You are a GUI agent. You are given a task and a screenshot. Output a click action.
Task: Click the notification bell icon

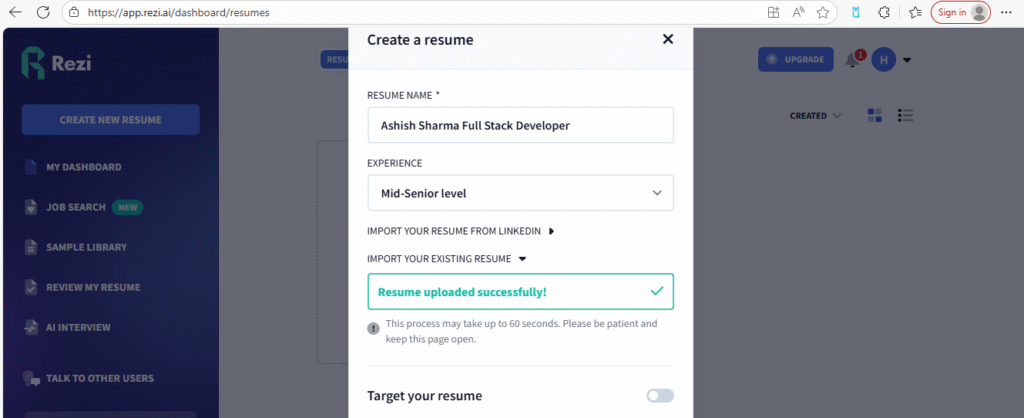[x=852, y=60]
